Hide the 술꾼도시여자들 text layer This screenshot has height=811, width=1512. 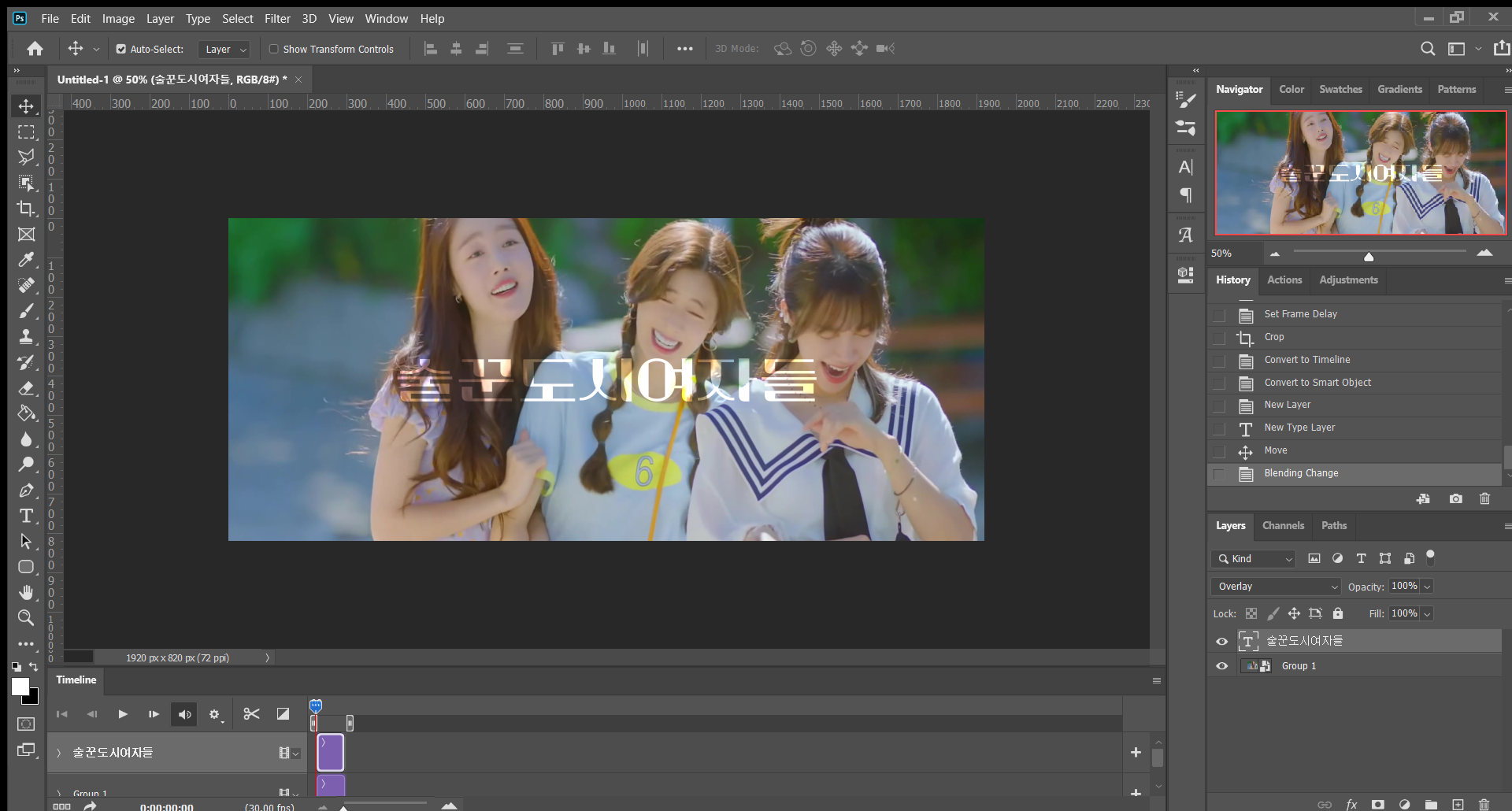[x=1221, y=642]
